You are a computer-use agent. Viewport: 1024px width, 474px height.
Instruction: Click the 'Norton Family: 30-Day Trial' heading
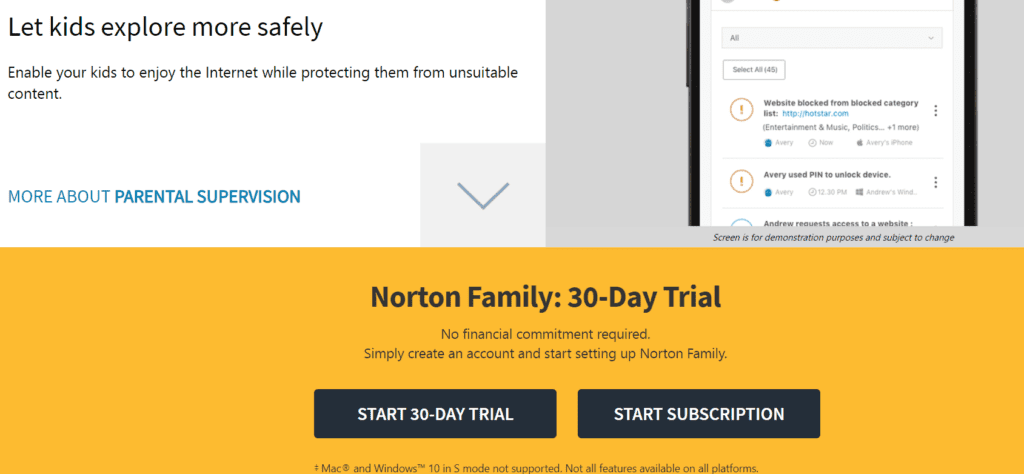[546, 297]
